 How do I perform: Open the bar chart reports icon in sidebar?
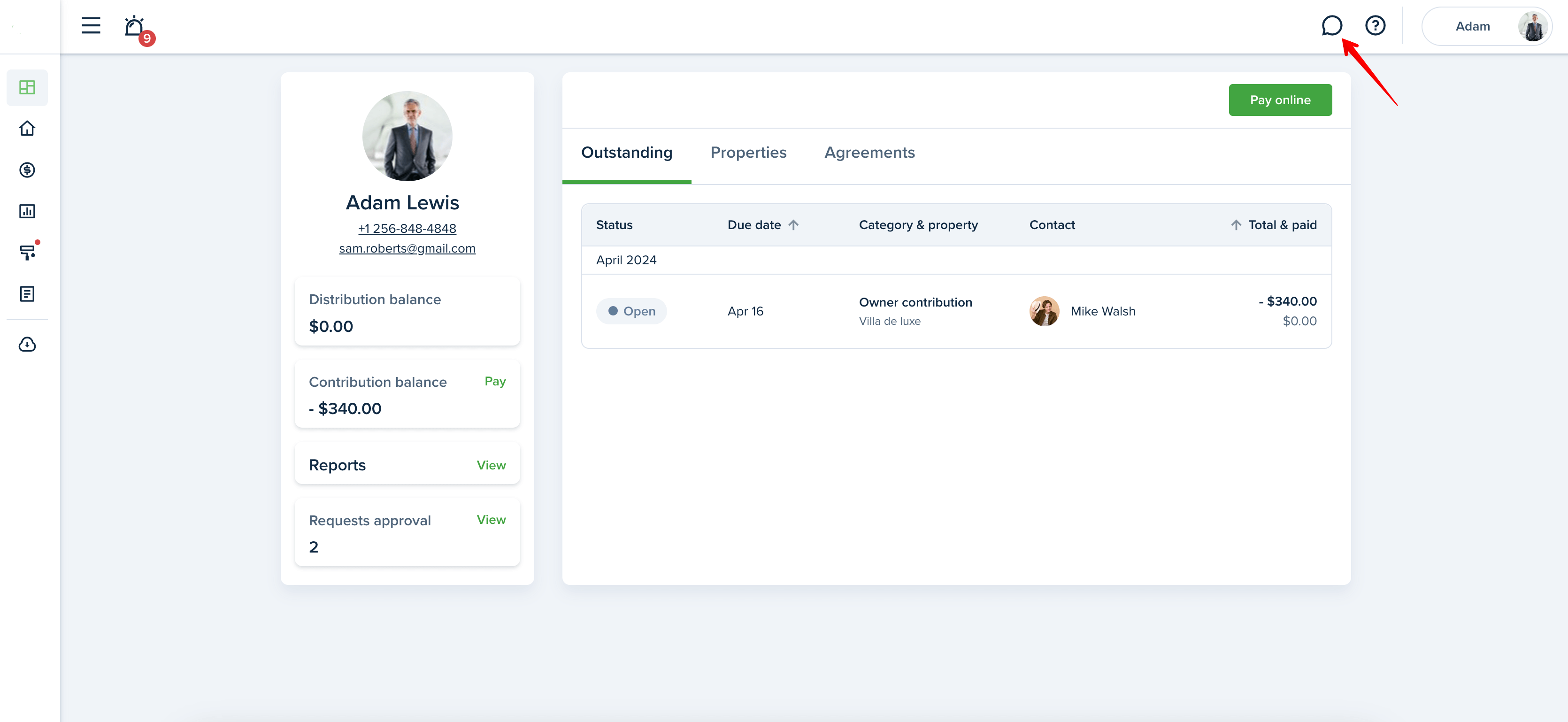click(x=27, y=211)
